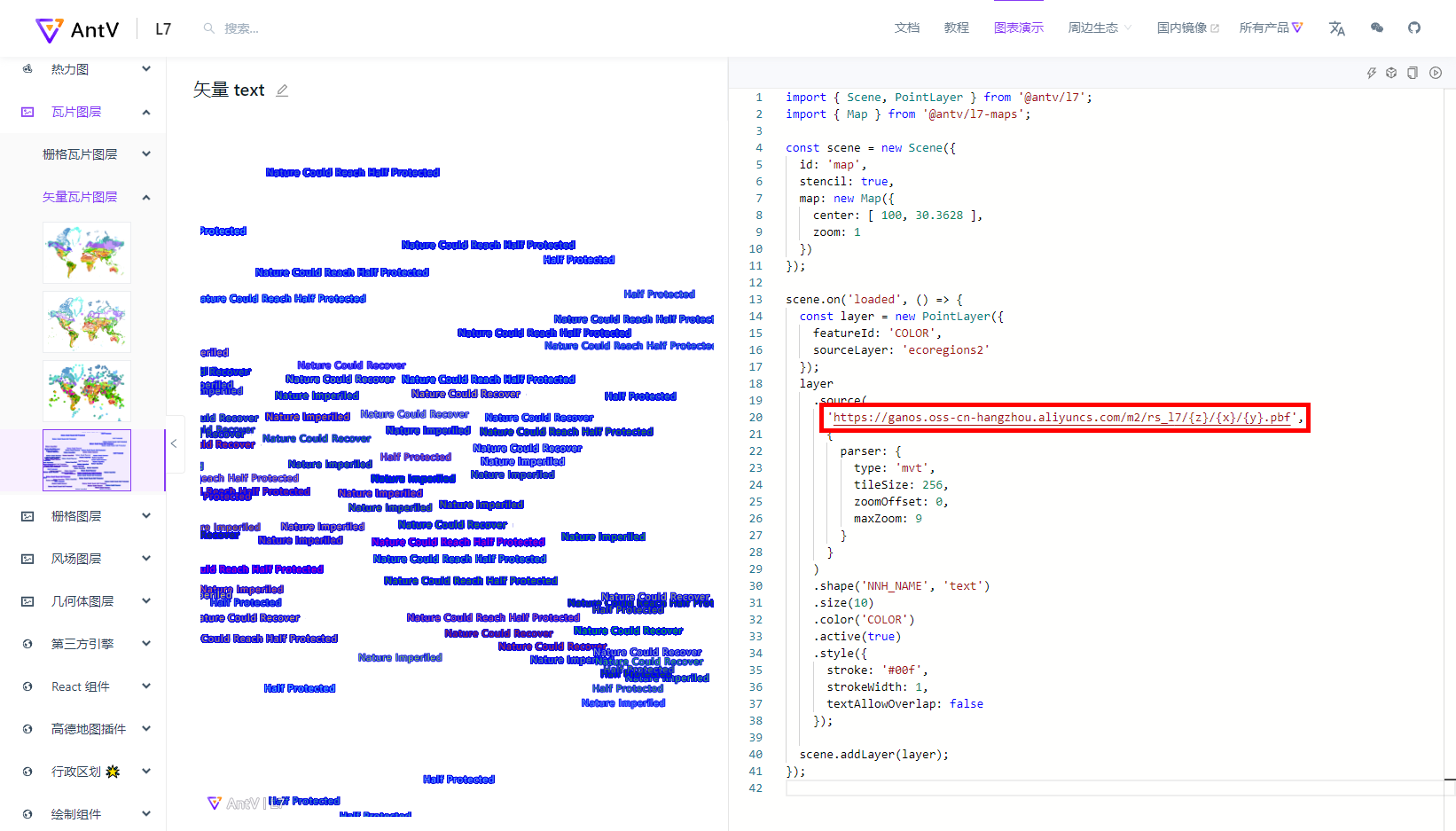Select the highlighted vector text thumbnail
Screen dimensions: 1456x831
tap(87, 460)
